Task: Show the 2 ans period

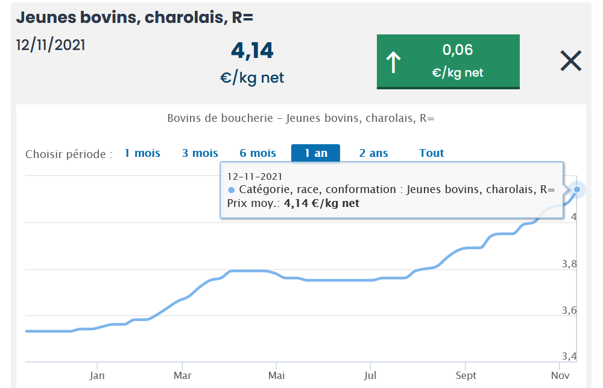Action: 373,153
